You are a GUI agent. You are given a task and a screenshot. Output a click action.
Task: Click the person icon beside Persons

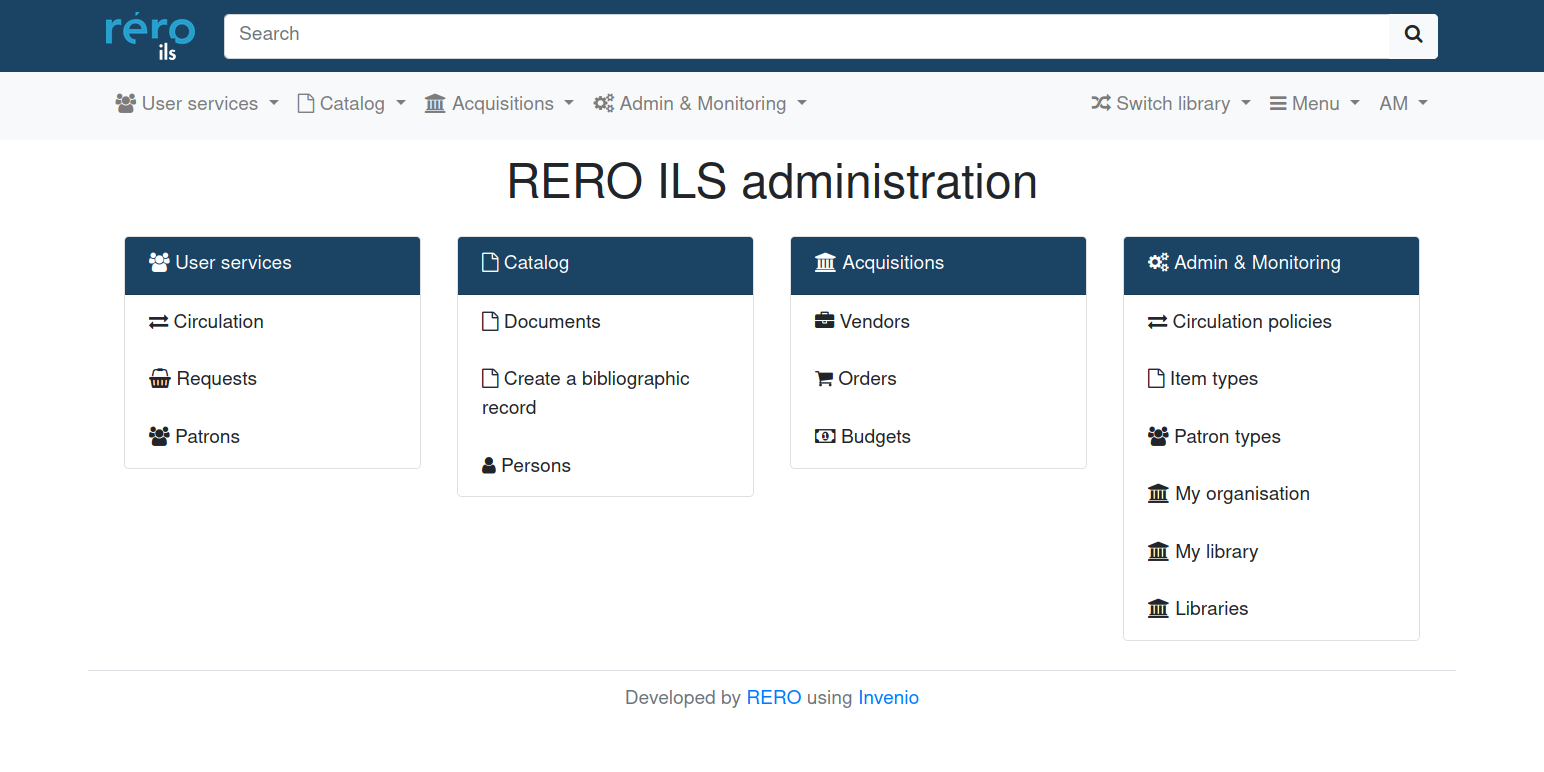(x=488, y=465)
